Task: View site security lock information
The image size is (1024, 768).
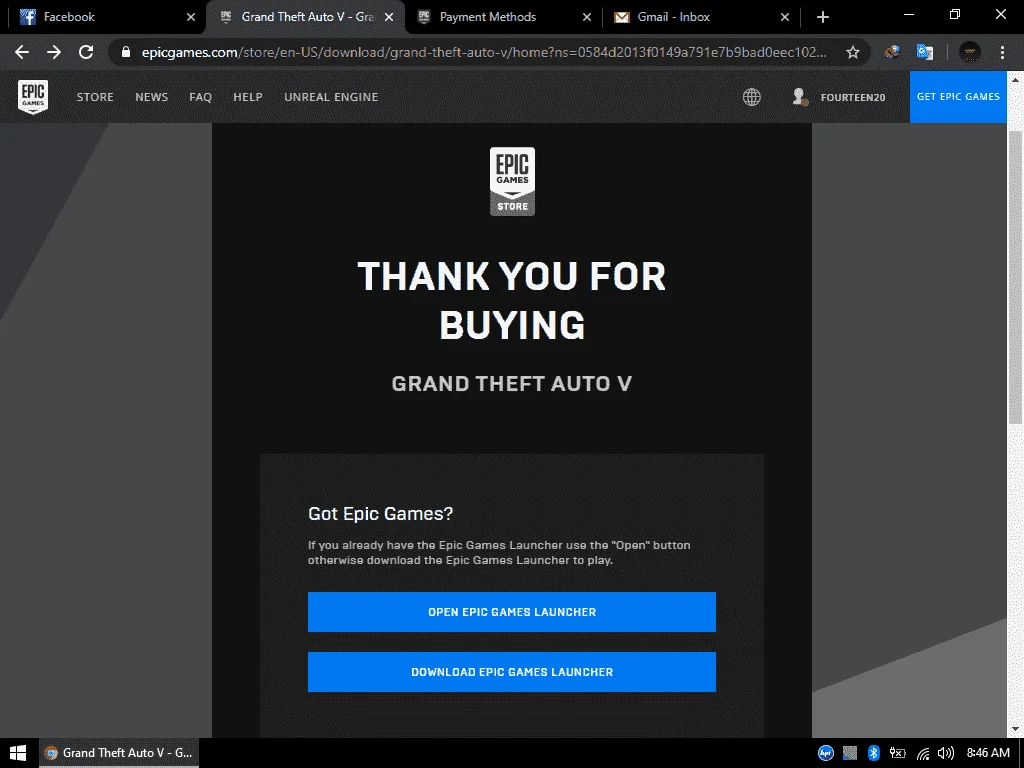Action: 126,52
